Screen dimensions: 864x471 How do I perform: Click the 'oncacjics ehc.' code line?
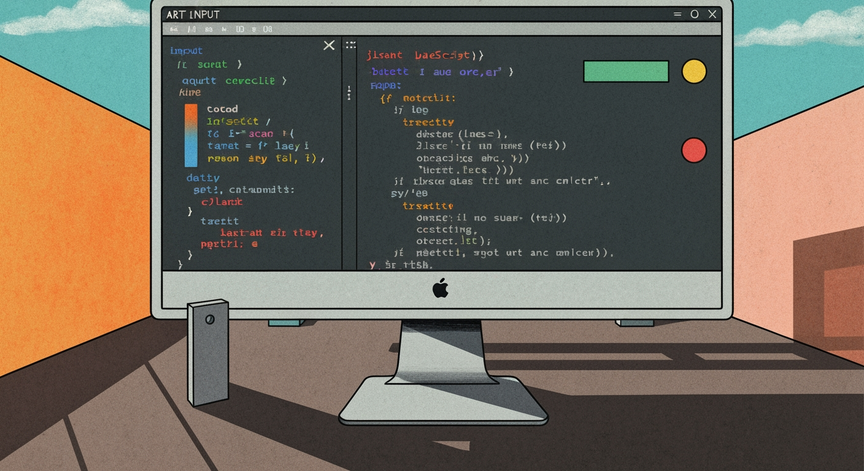(472, 158)
